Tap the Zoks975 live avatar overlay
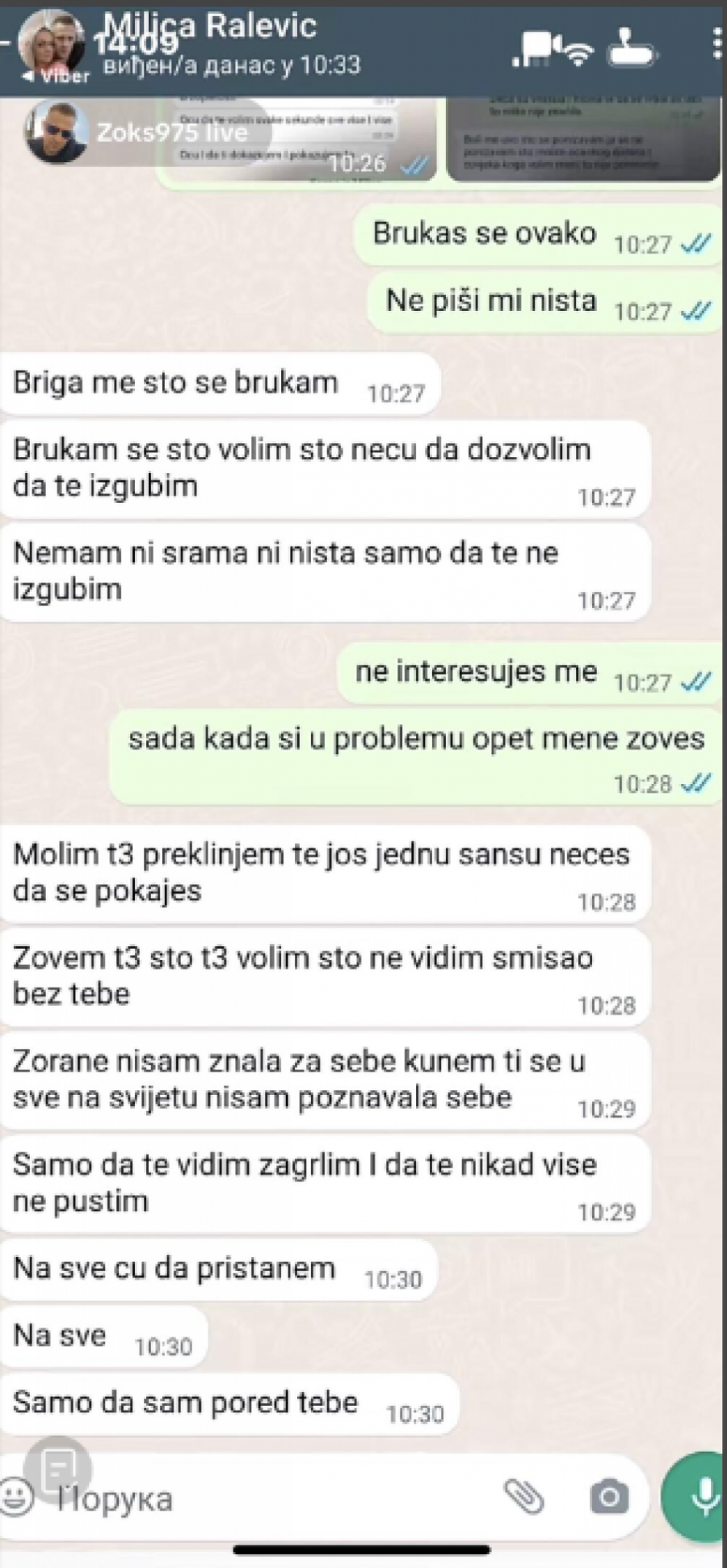The image size is (727, 1568). (57, 132)
